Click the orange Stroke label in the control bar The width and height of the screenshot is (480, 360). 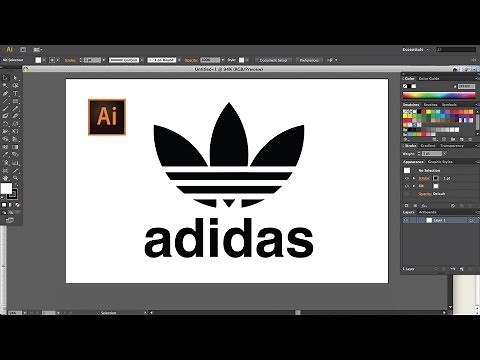pos(70,60)
